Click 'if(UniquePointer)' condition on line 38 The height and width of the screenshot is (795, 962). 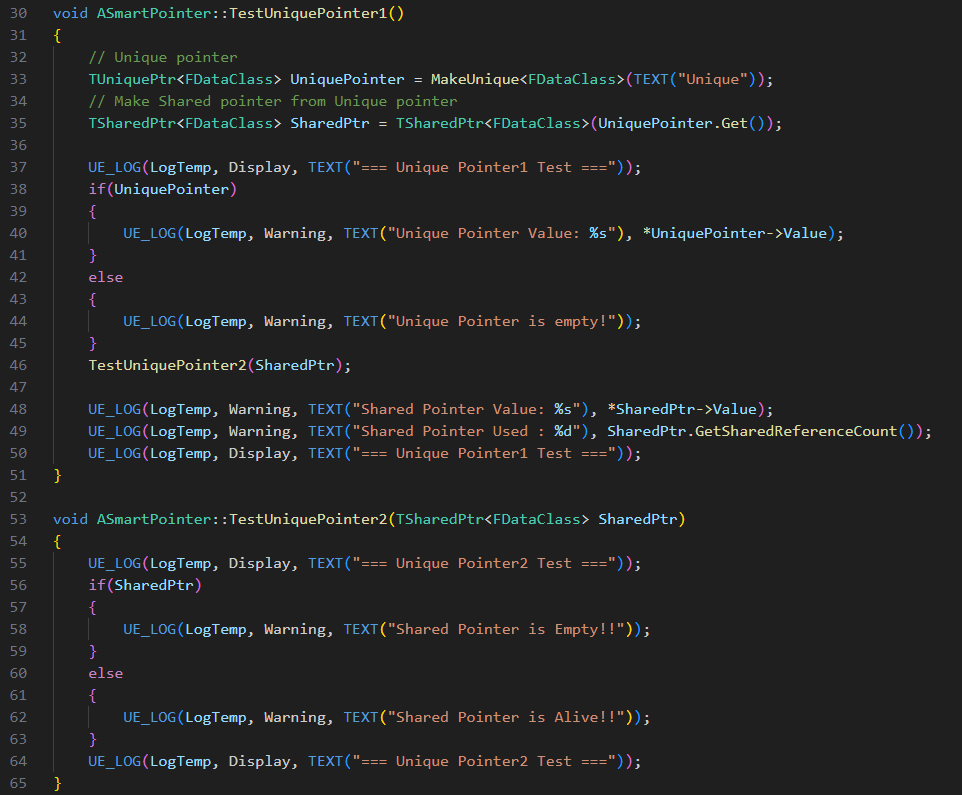coord(163,190)
